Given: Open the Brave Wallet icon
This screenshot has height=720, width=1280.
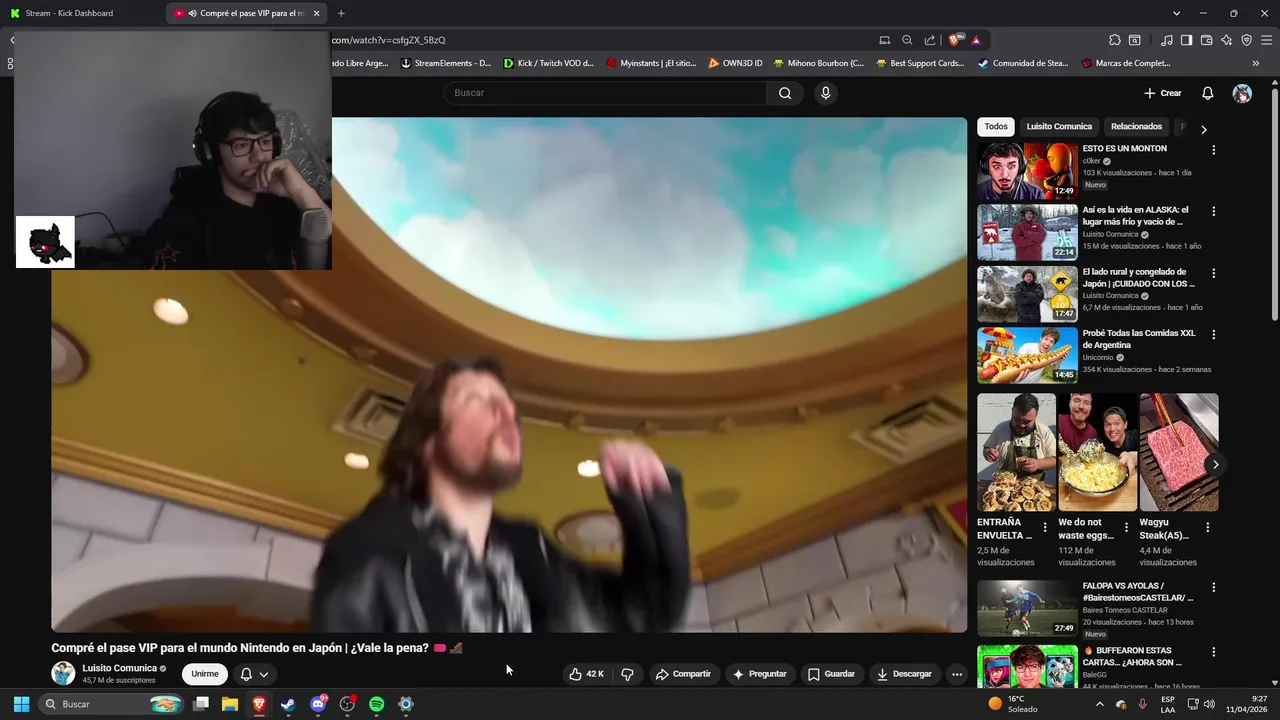Looking at the screenshot, I should 1206,40.
